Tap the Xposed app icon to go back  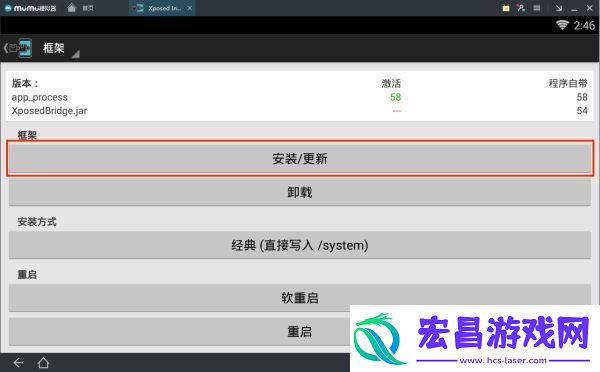coord(18,48)
